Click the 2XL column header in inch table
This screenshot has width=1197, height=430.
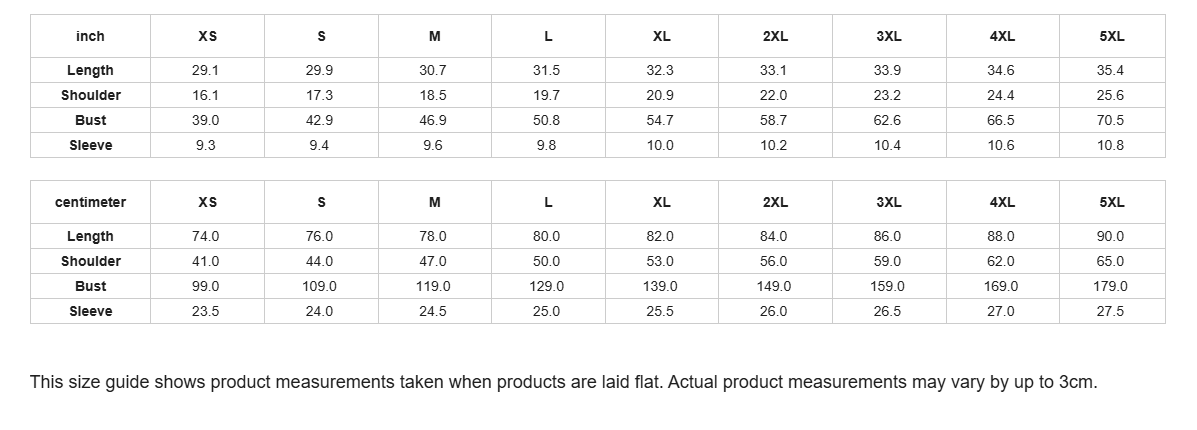pyautogui.click(x=775, y=36)
